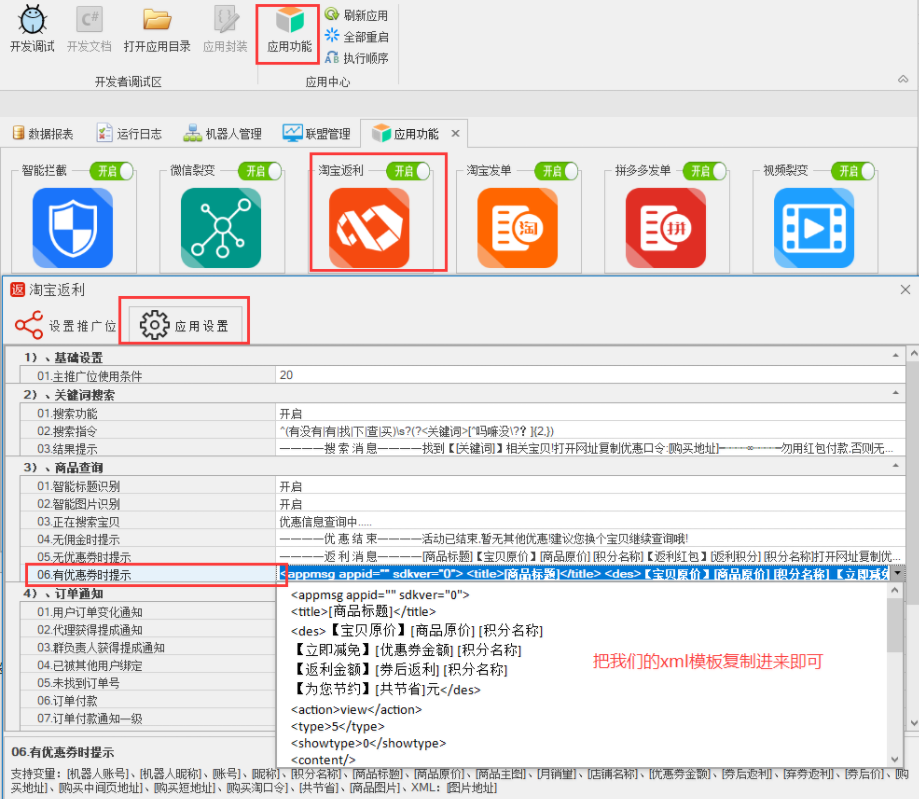Open the 开发调试 bug icon
The image size is (919, 799).
[x=32, y=29]
